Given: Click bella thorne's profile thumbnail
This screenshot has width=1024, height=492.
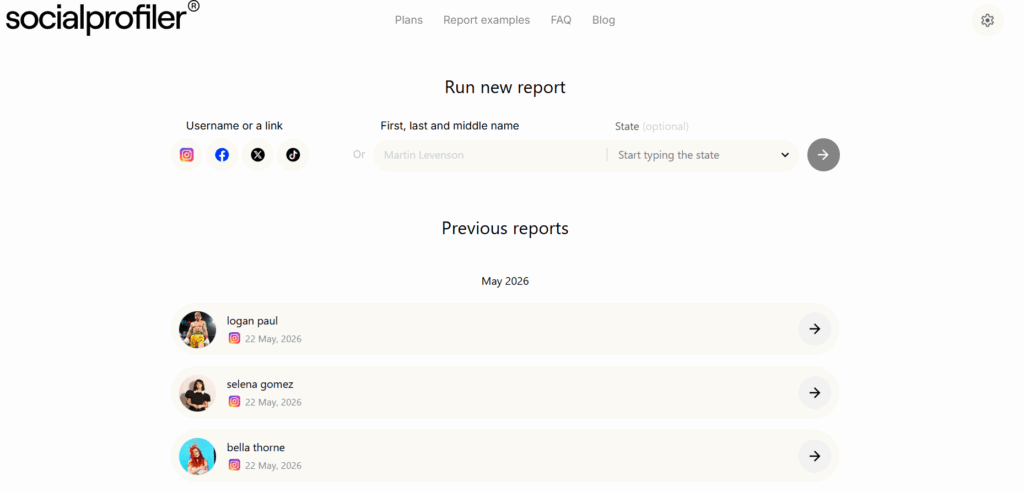Looking at the screenshot, I should (197, 456).
